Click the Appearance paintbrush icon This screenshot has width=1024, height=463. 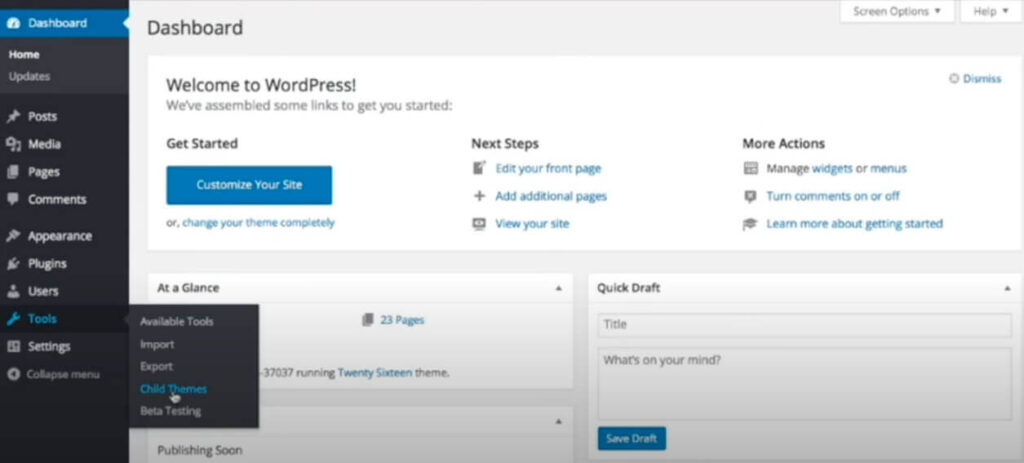tap(14, 237)
